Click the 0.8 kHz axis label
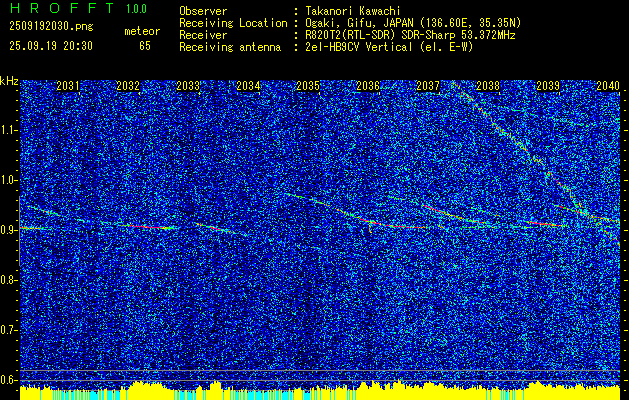629x400 pixels. (7, 280)
